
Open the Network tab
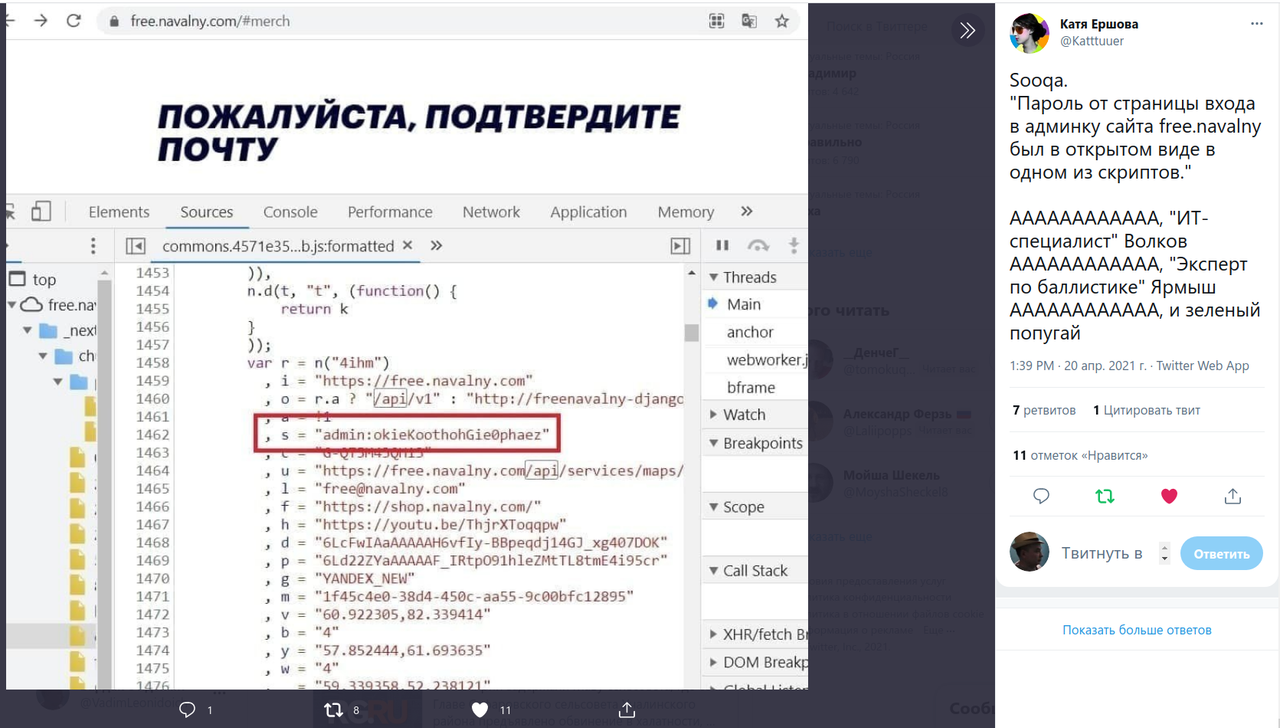(x=491, y=212)
